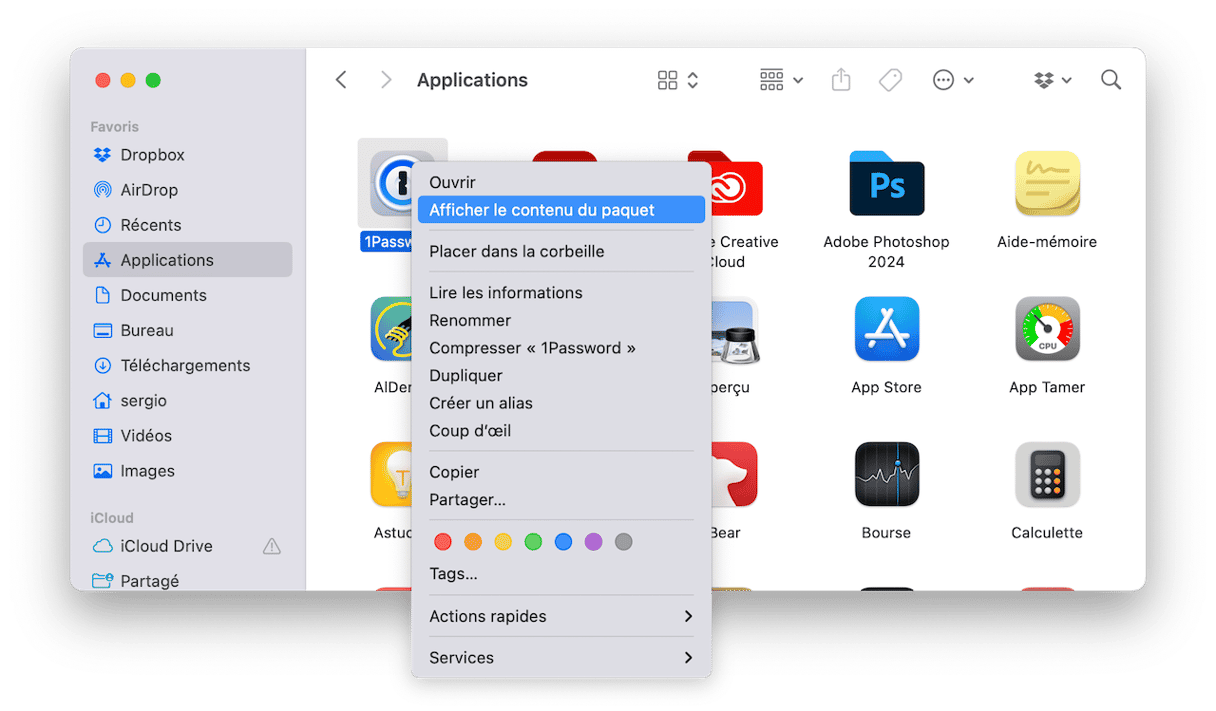Open the tag icon in toolbar

pyautogui.click(x=890, y=80)
